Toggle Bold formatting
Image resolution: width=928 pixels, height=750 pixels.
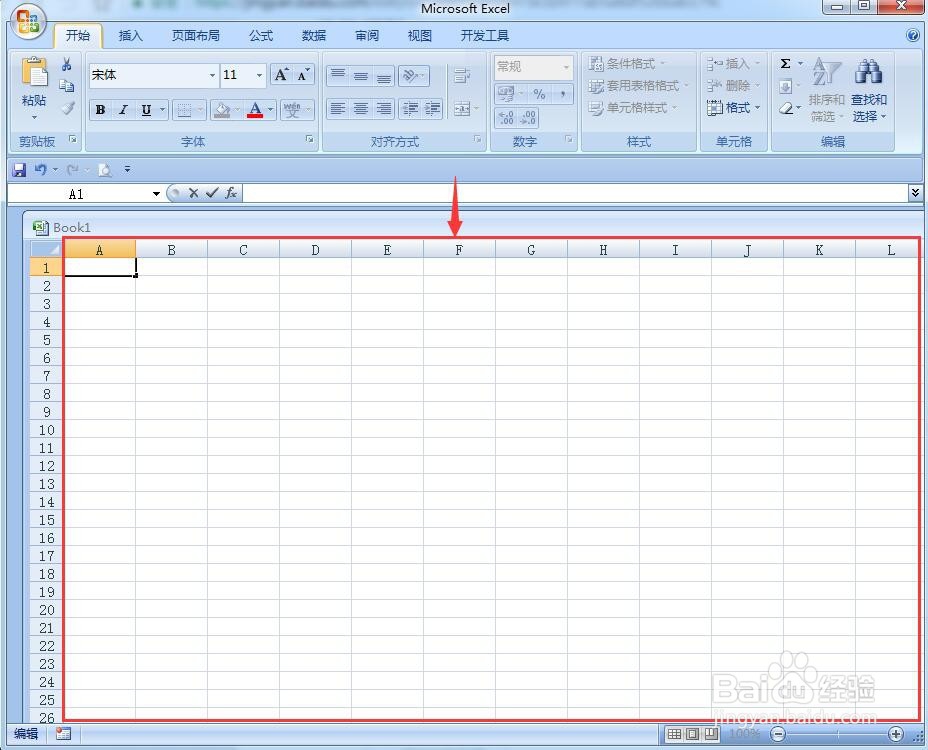(100, 110)
